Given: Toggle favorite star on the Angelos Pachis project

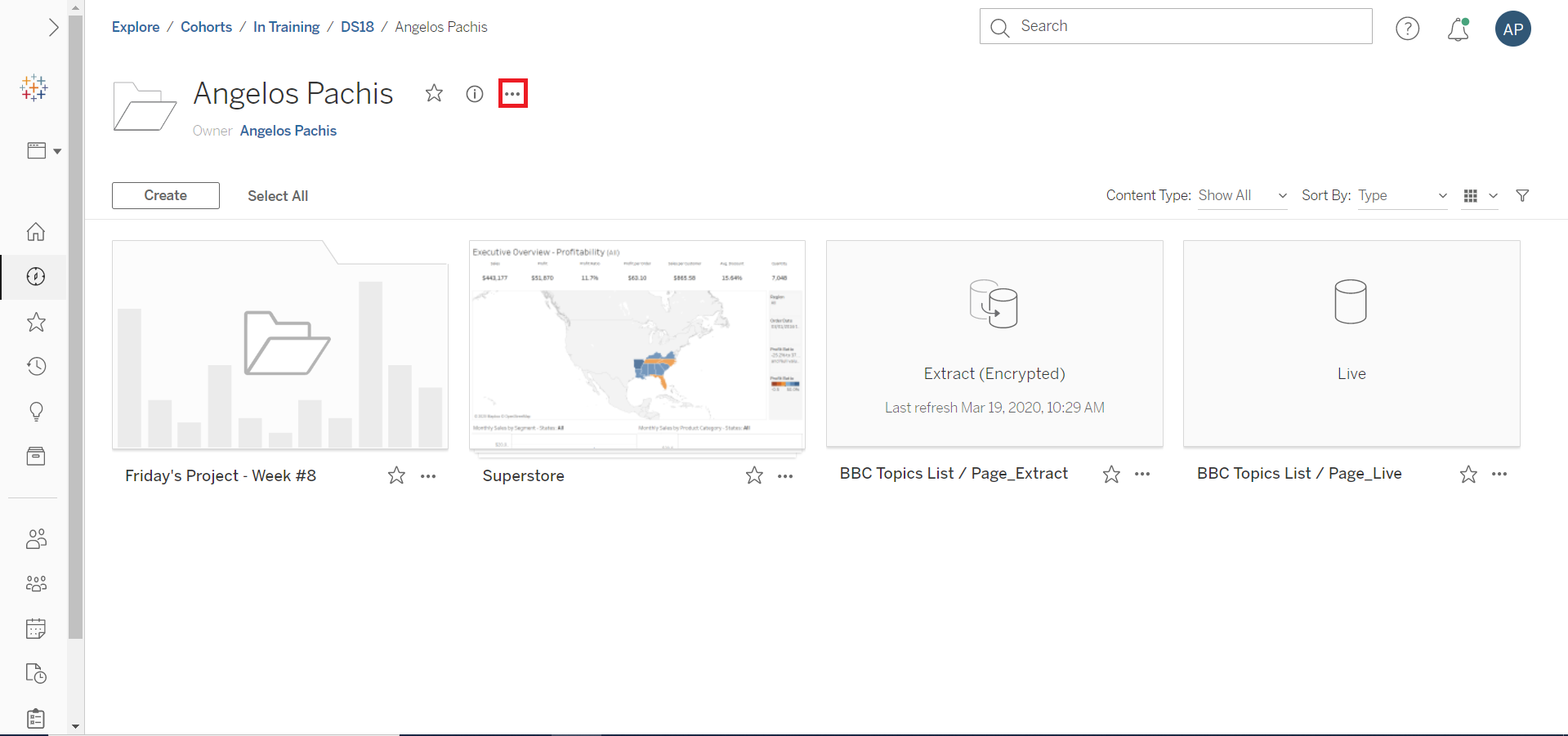Looking at the screenshot, I should click(x=434, y=93).
